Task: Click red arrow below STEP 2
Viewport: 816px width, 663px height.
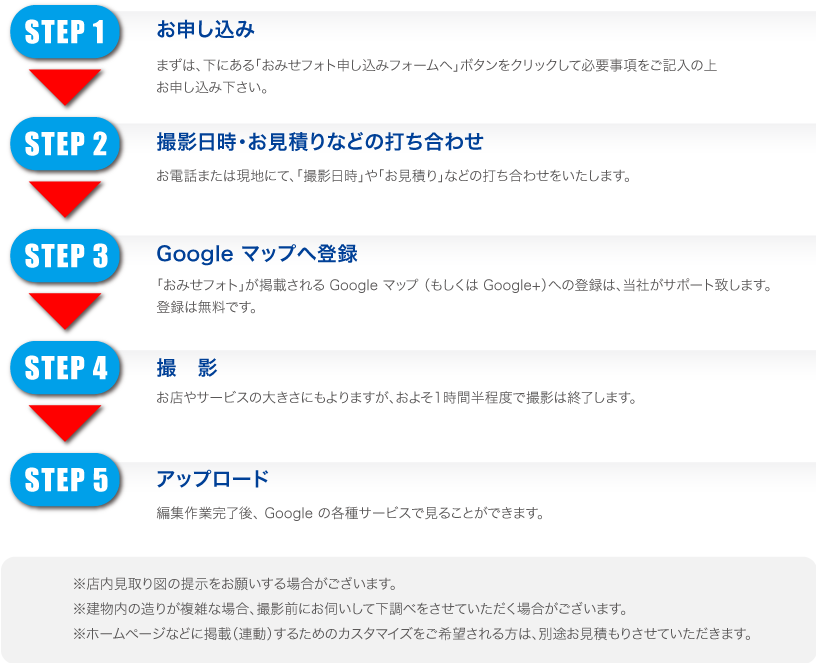Action: 65,199
